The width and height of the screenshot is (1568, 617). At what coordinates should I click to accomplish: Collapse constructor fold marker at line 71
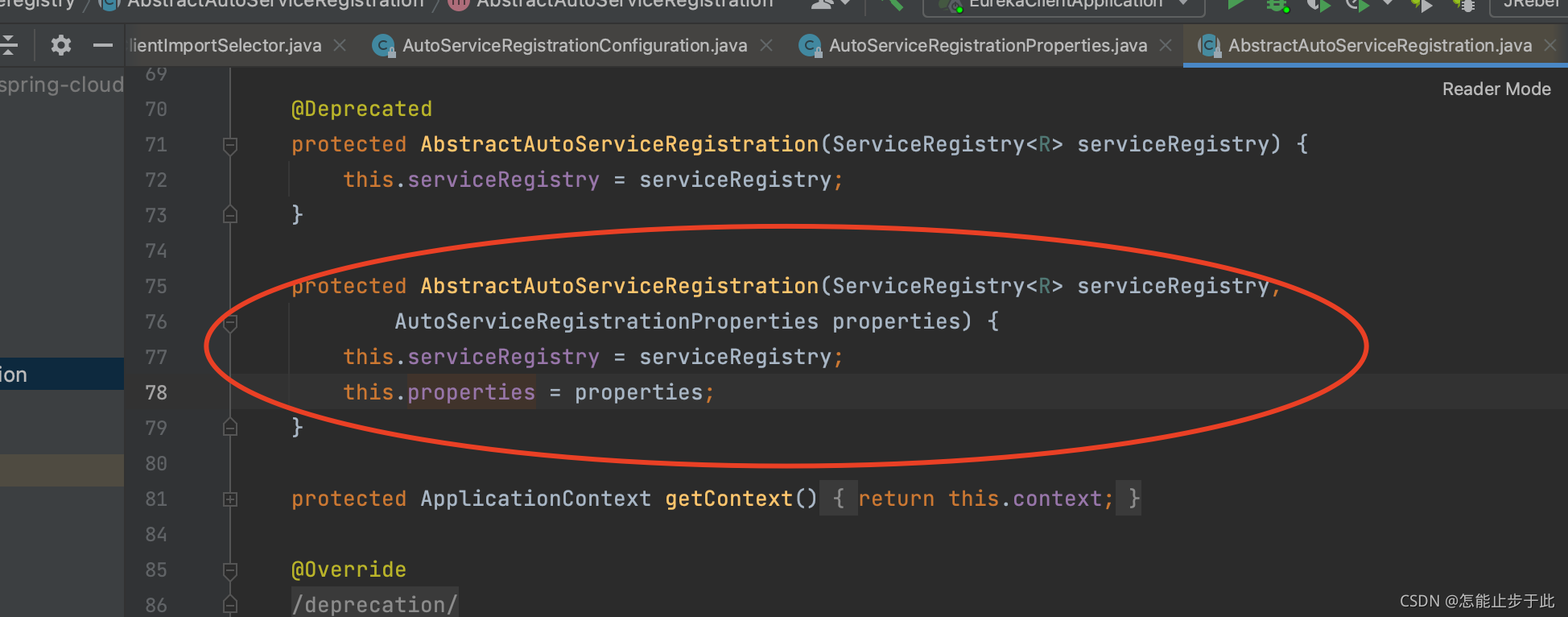pyautogui.click(x=230, y=145)
